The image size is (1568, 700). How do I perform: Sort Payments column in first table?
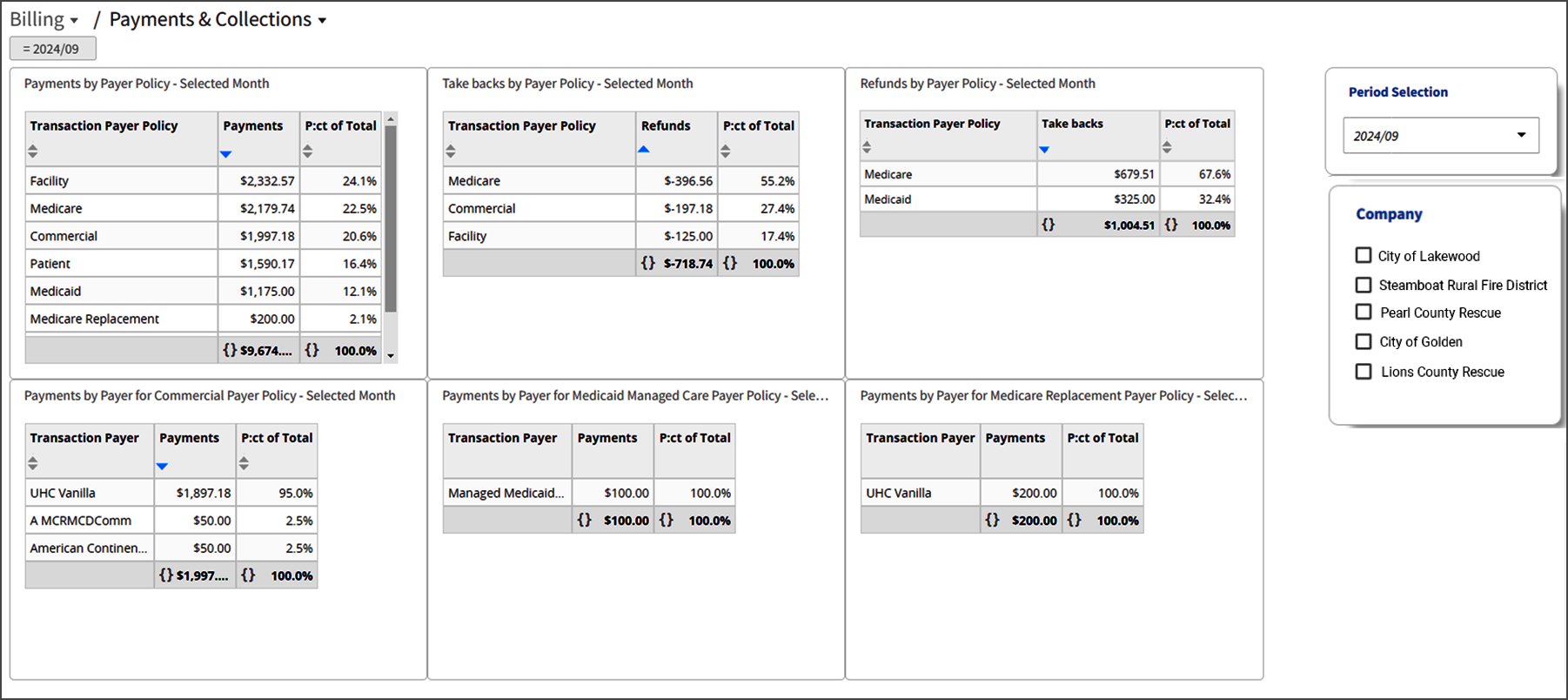pos(226,154)
